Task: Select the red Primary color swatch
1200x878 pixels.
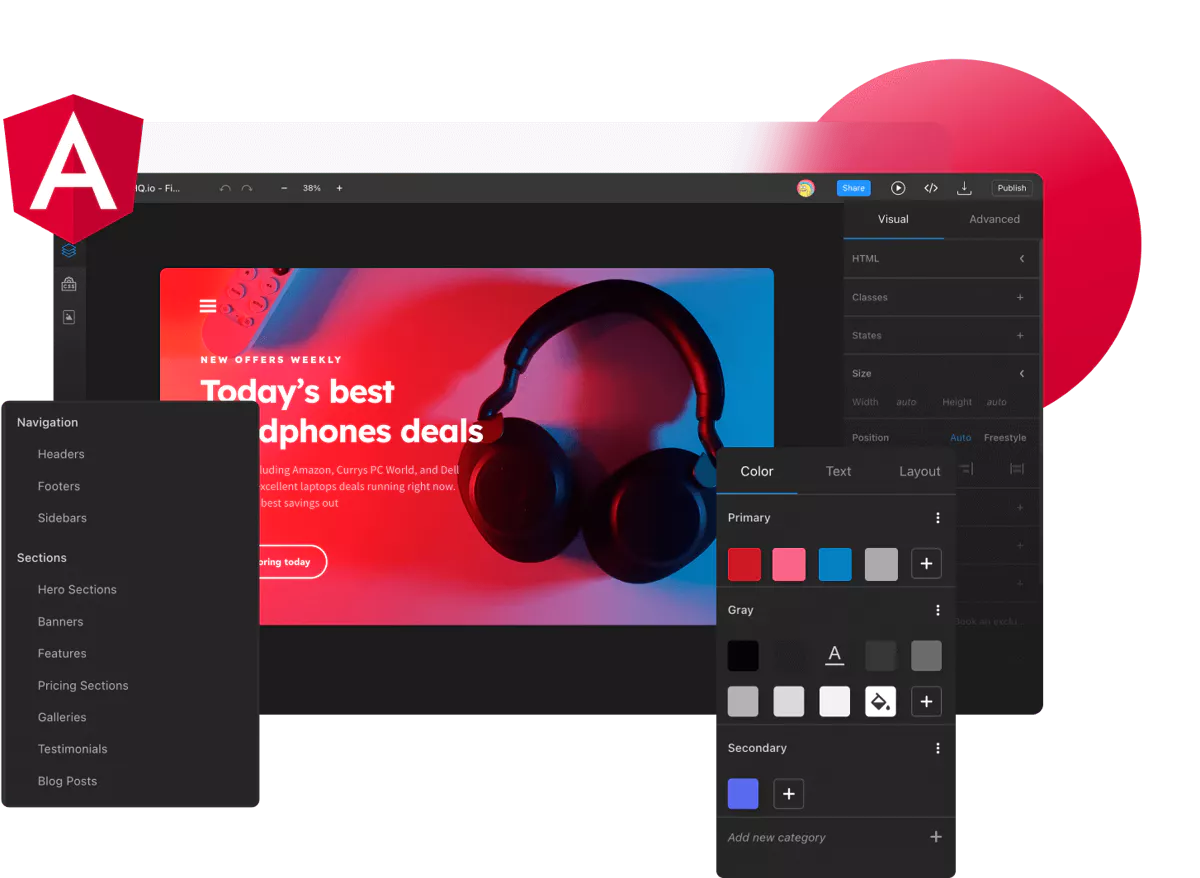Action: click(x=743, y=564)
